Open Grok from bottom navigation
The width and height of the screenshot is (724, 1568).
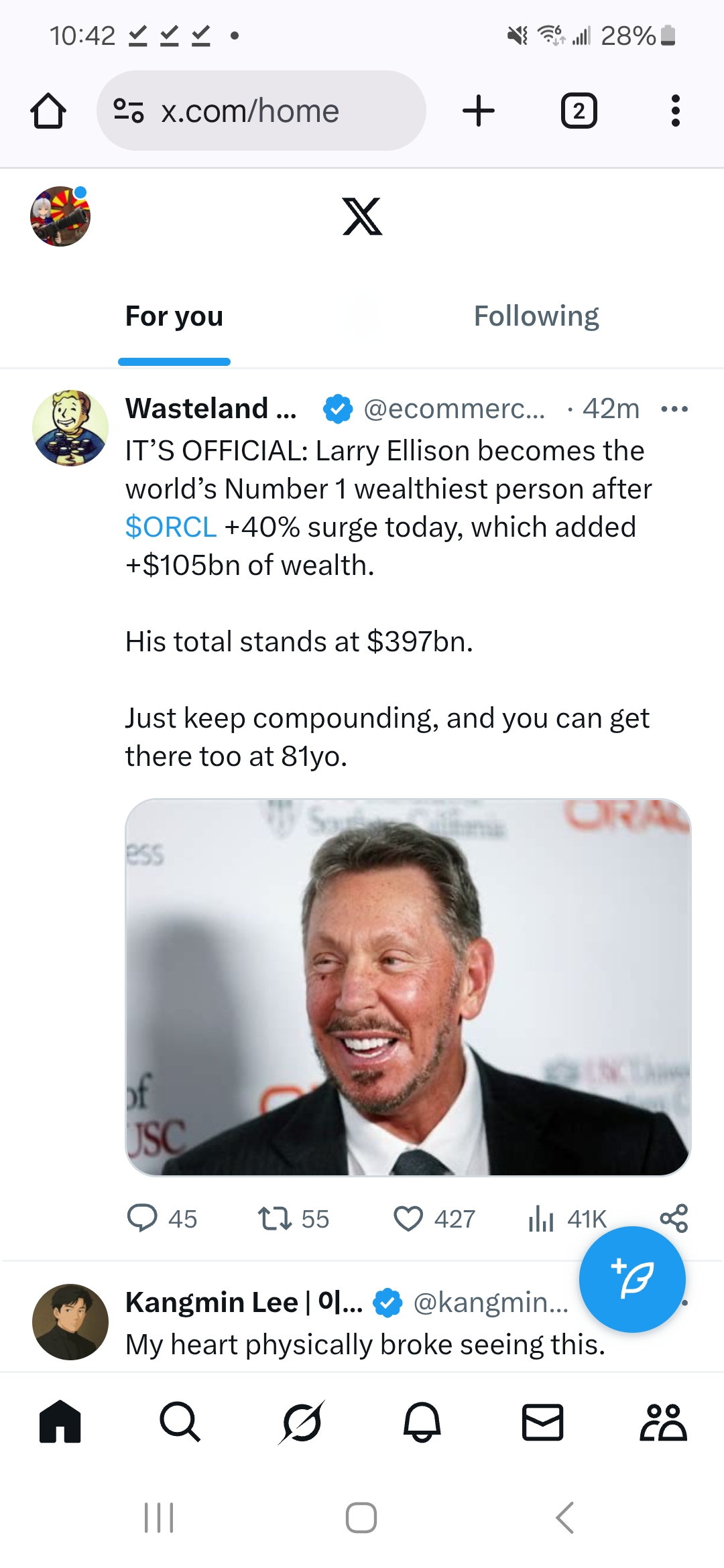pos(301,1422)
